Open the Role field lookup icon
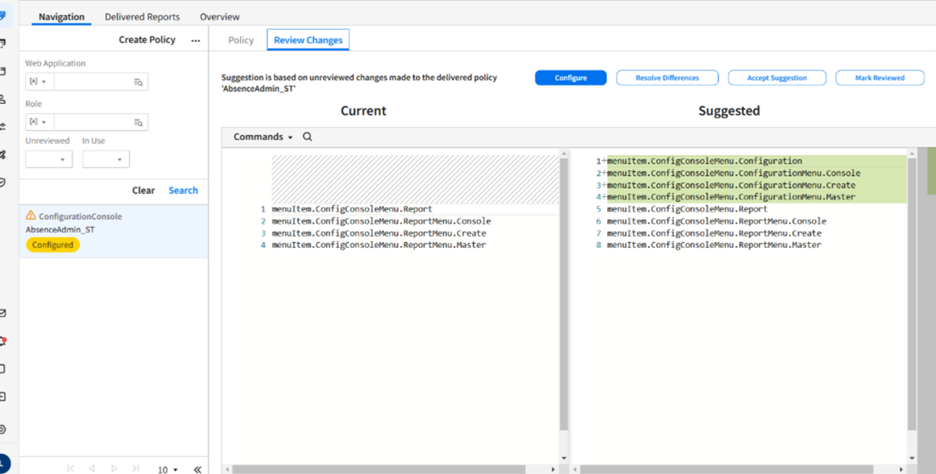The width and height of the screenshot is (936, 474). [139, 122]
